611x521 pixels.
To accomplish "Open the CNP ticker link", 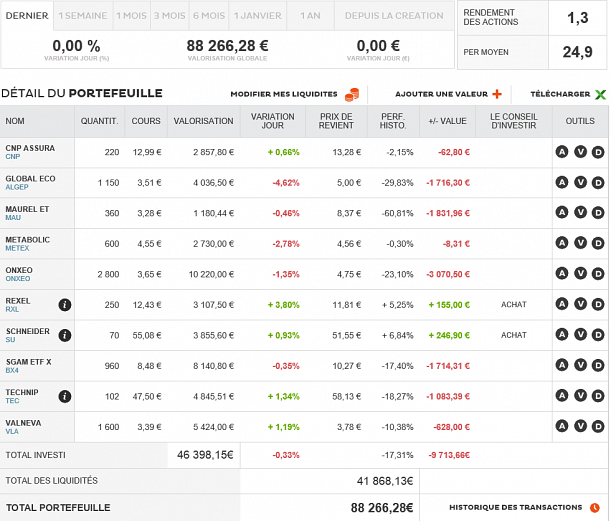I will pos(12,157).
